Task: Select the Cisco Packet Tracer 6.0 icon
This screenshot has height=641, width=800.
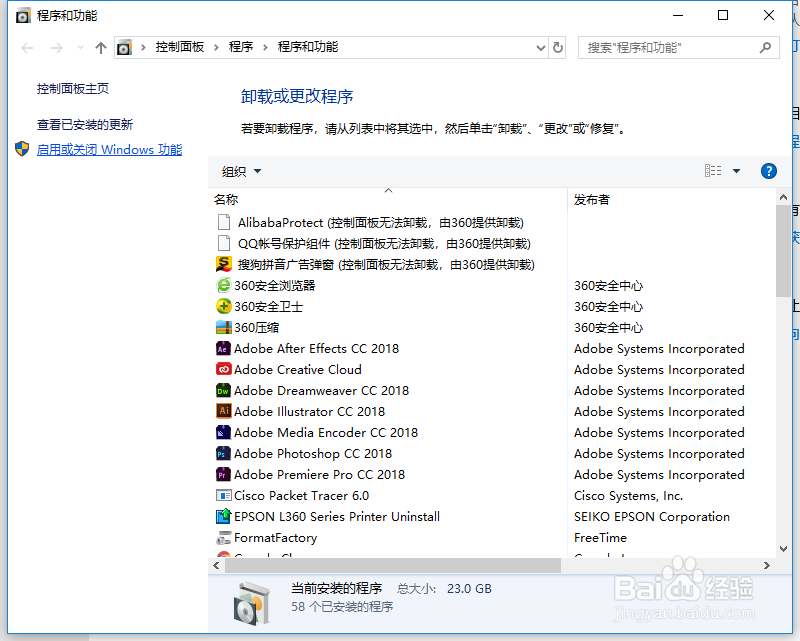Action: (226, 495)
